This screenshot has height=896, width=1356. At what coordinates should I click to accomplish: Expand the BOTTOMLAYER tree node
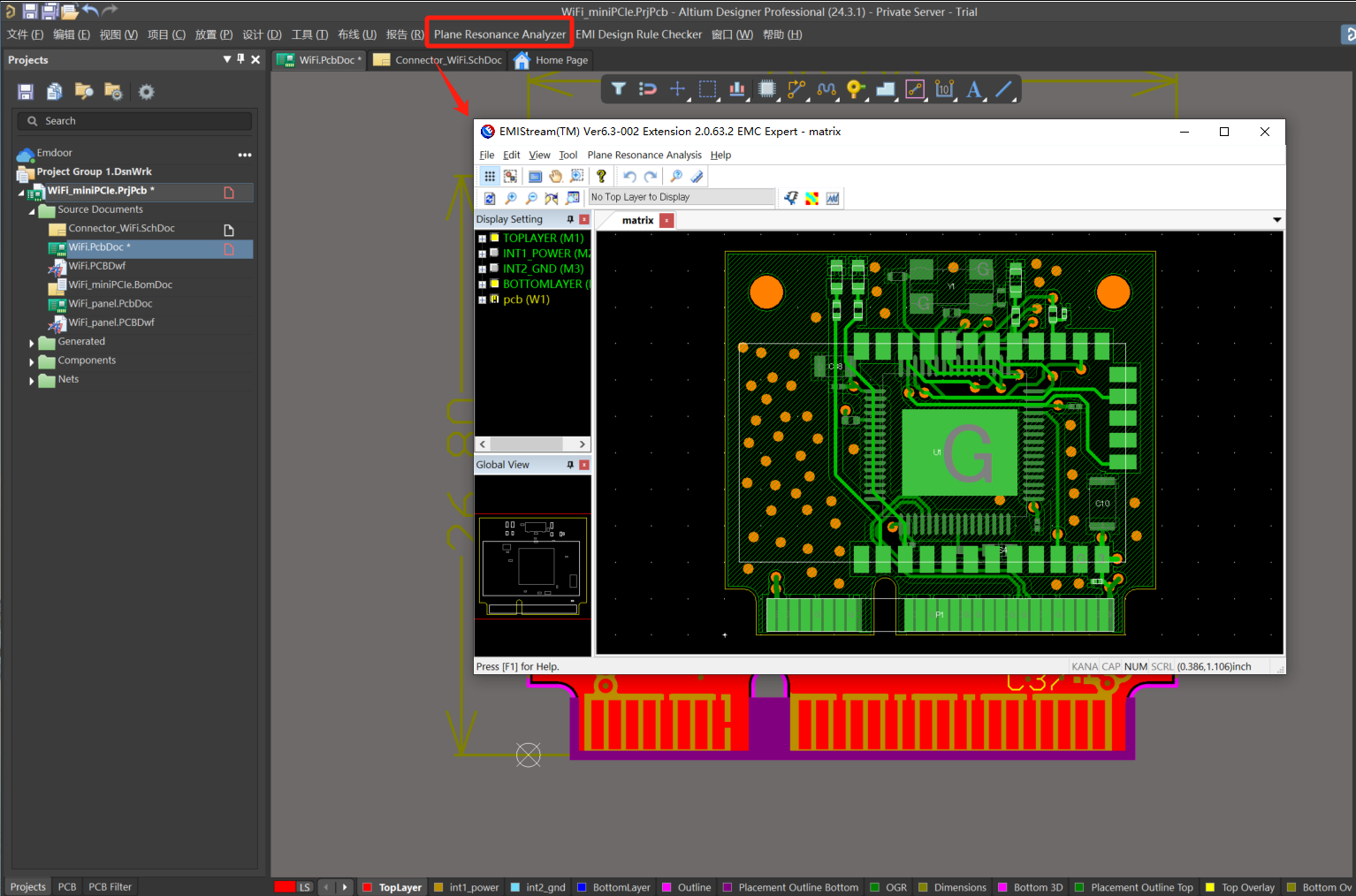point(482,285)
